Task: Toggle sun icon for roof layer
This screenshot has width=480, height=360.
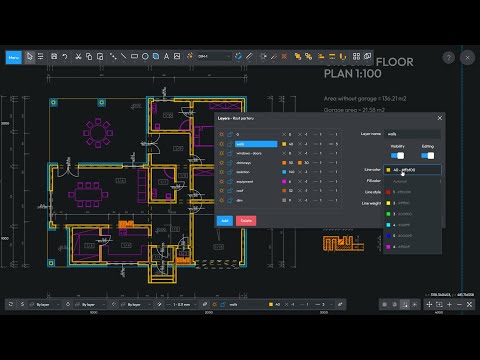Action: pyautogui.click(x=221, y=191)
